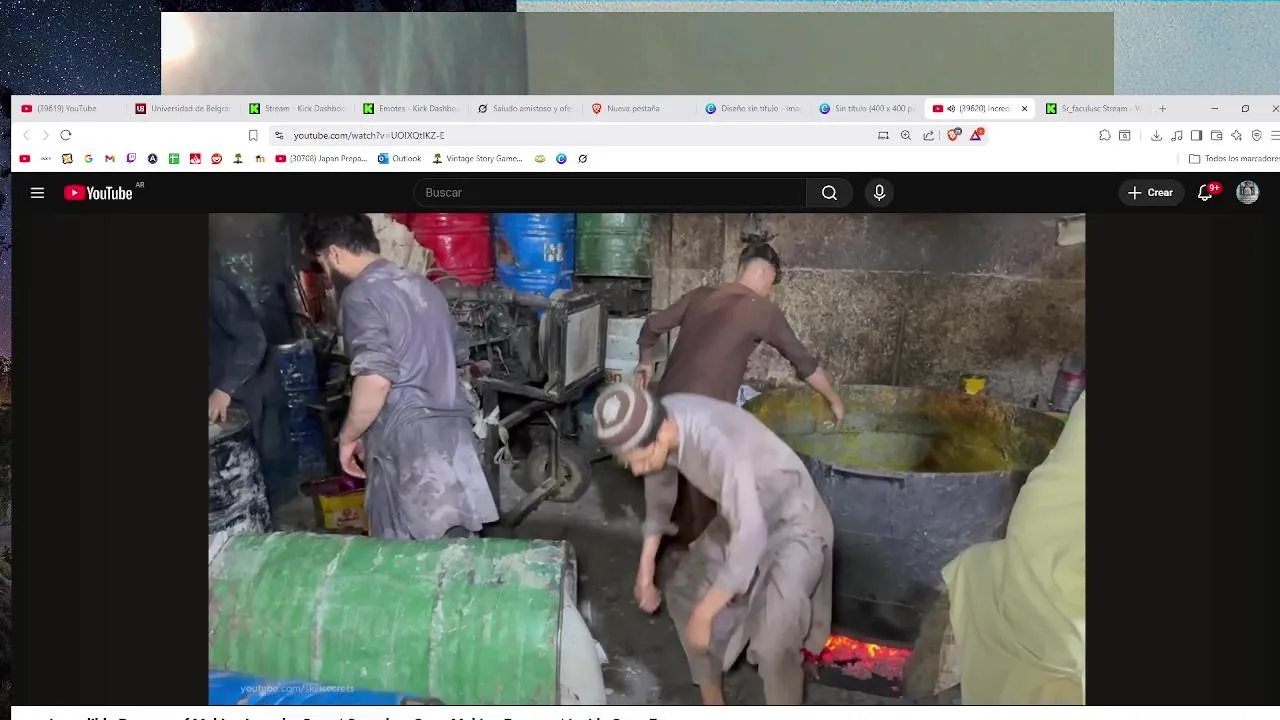
Task: Share this page from address bar
Action: (x=929, y=135)
